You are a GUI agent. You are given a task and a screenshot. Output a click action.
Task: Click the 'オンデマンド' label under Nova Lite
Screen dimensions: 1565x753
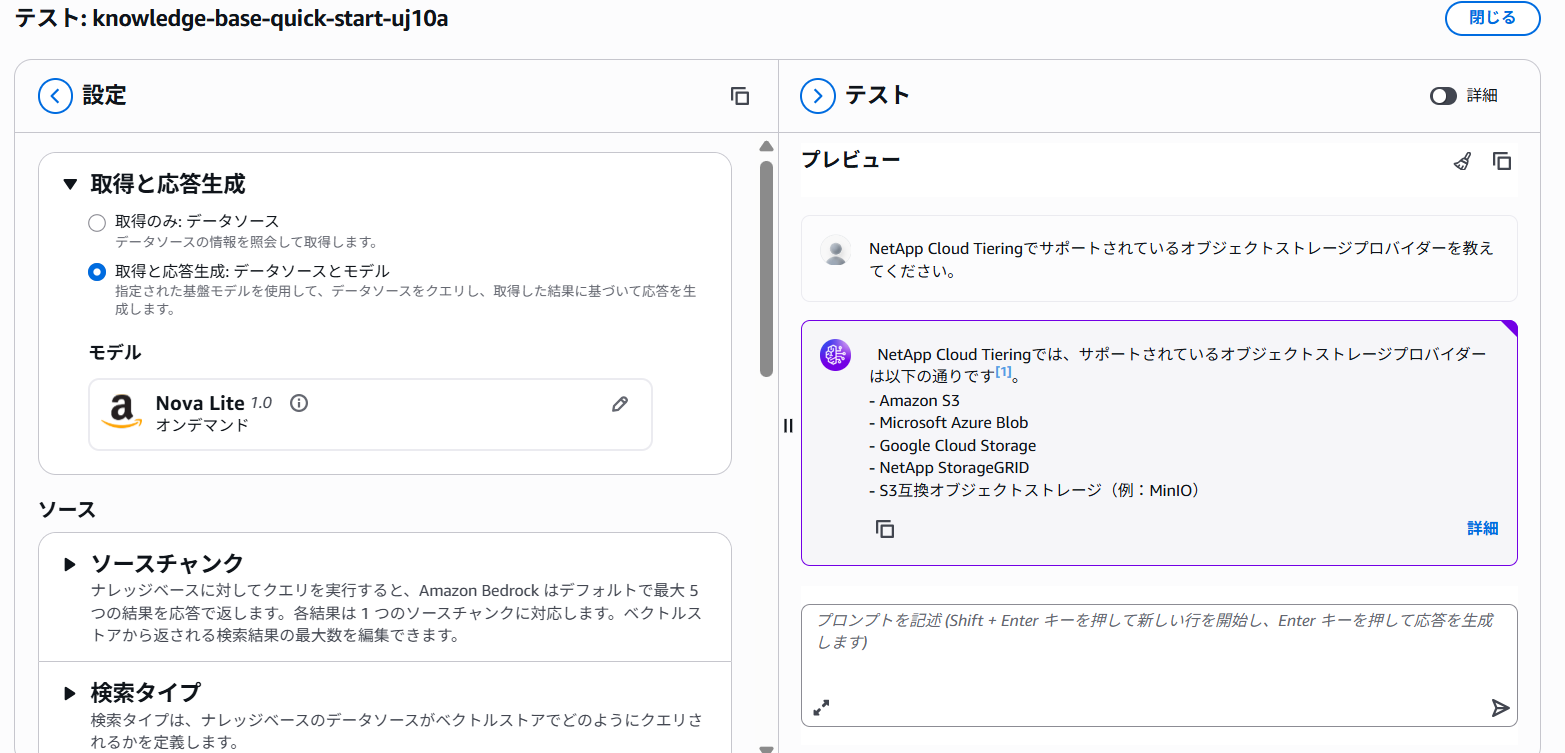click(202, 425)
